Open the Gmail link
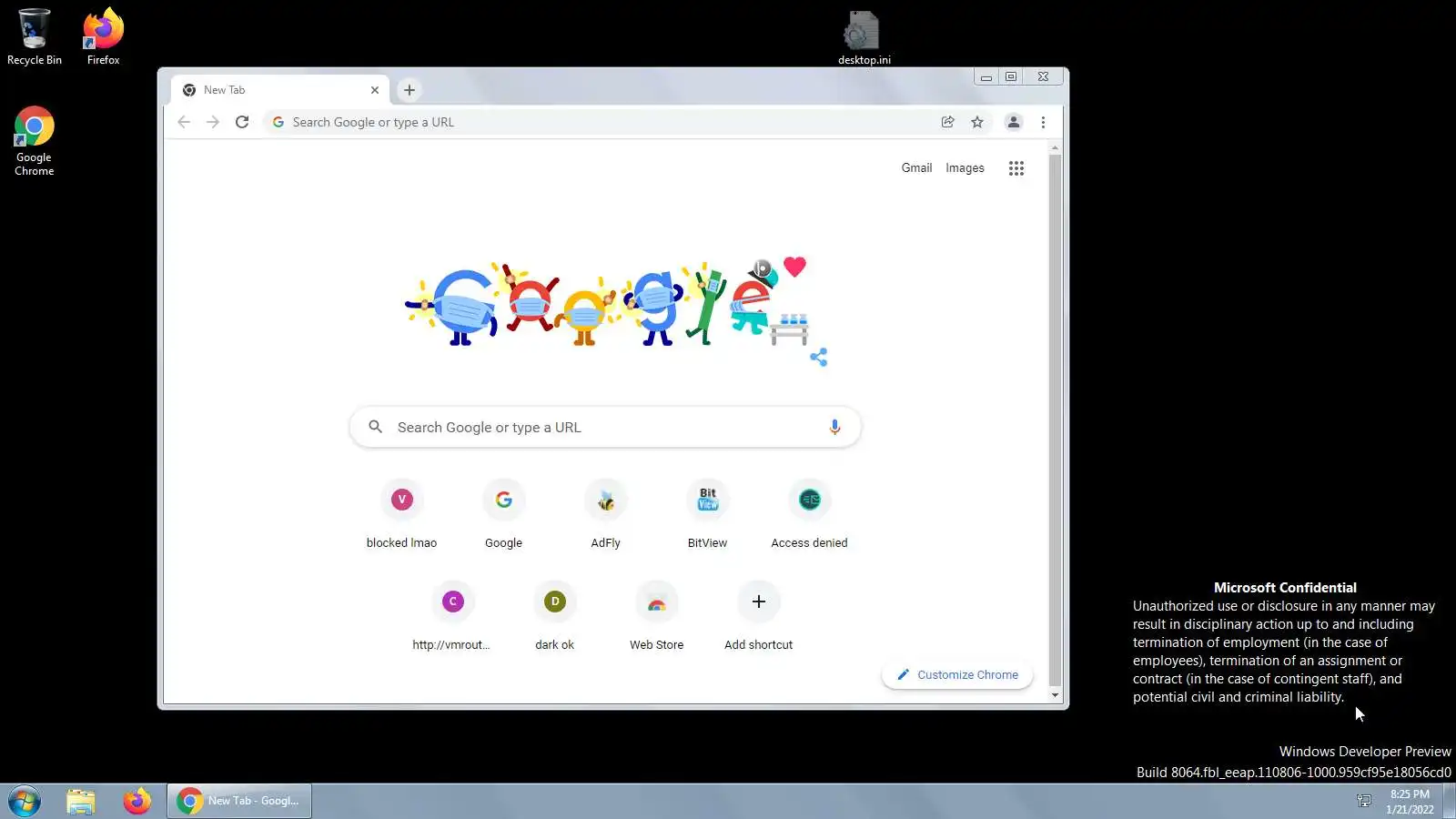Image resolution: width=1456 pixels, height=819 pixels. pyautogui.click(x=916, y=167)
